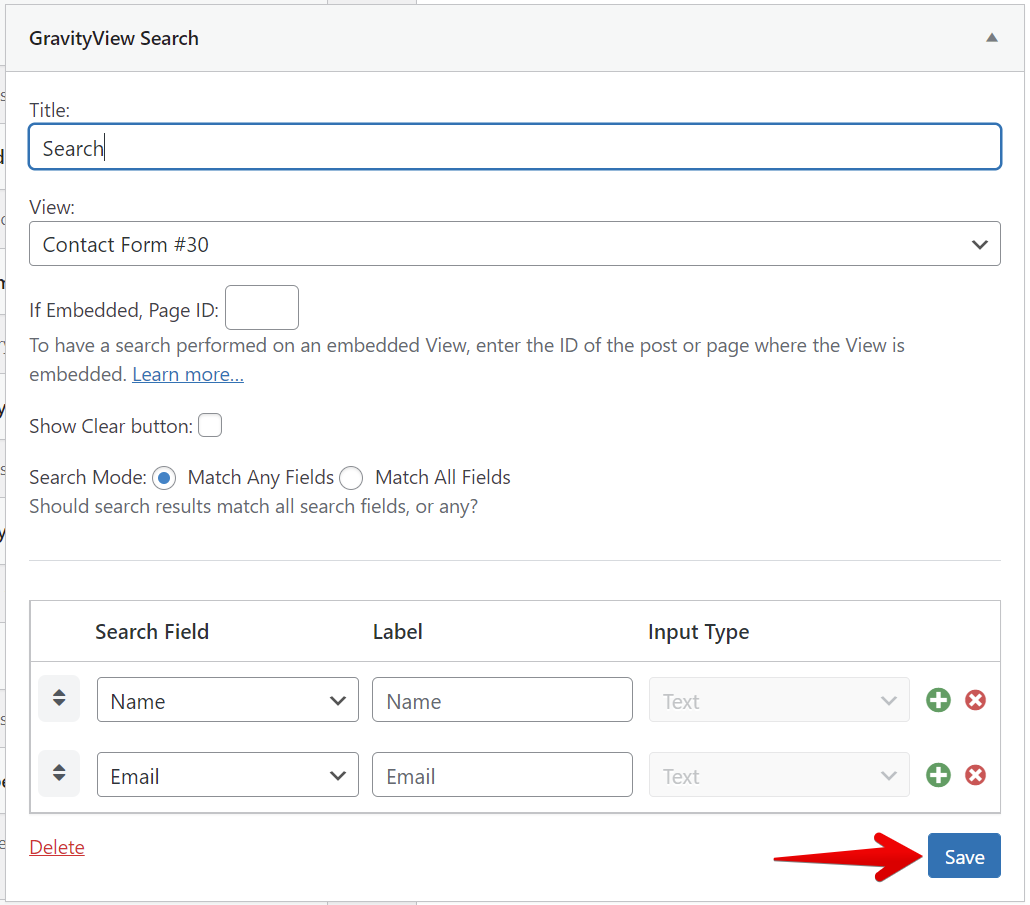Open the Learn more link
The image size is (1030, 905).
tap(188, 373)
